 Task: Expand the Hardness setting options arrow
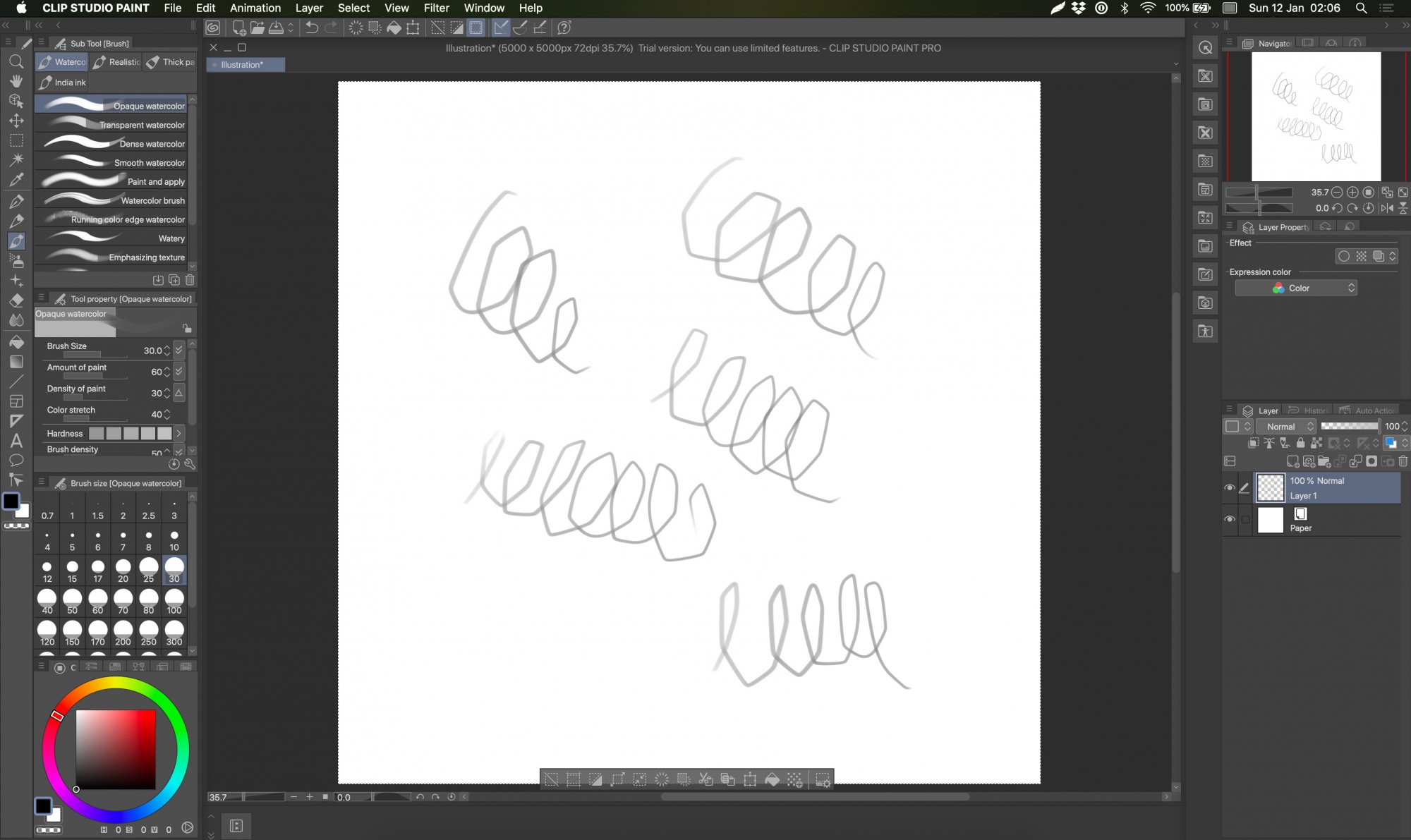178,434
